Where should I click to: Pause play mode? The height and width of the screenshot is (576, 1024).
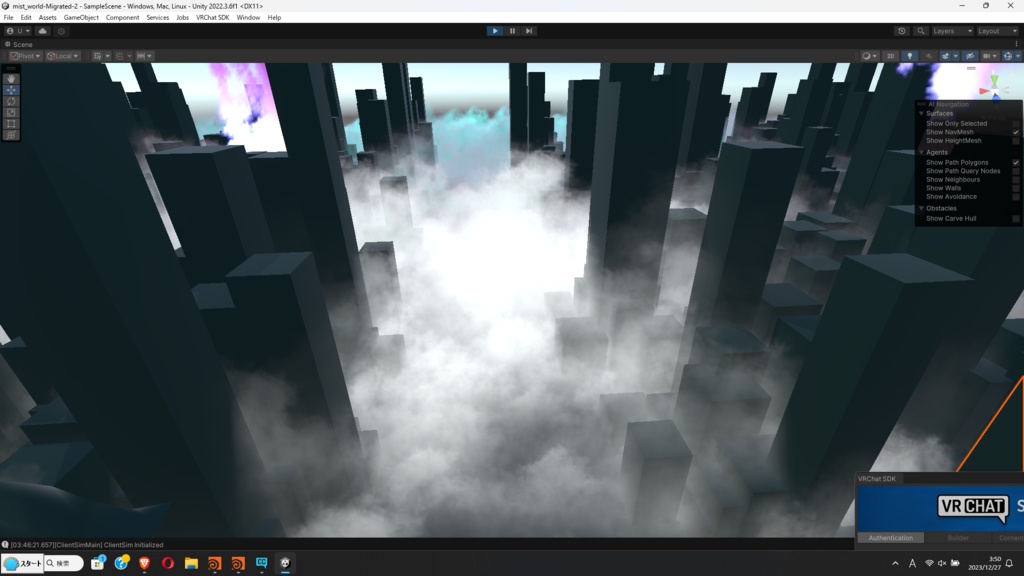(x=512, y=31)
